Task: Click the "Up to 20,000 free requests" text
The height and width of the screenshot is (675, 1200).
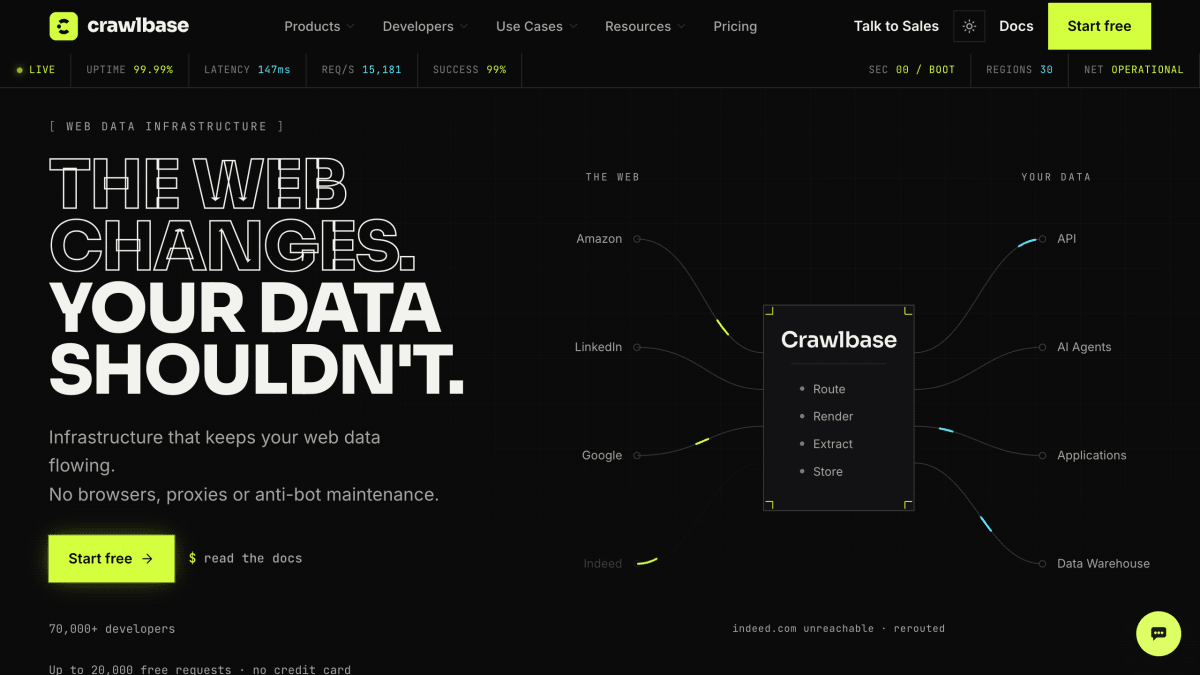Action: click(140, 669)
